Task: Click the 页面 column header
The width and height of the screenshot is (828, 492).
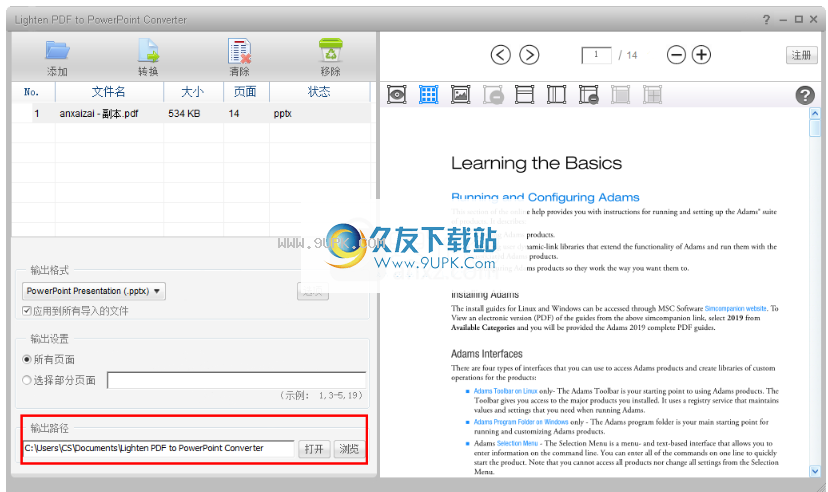Action: 246,92
